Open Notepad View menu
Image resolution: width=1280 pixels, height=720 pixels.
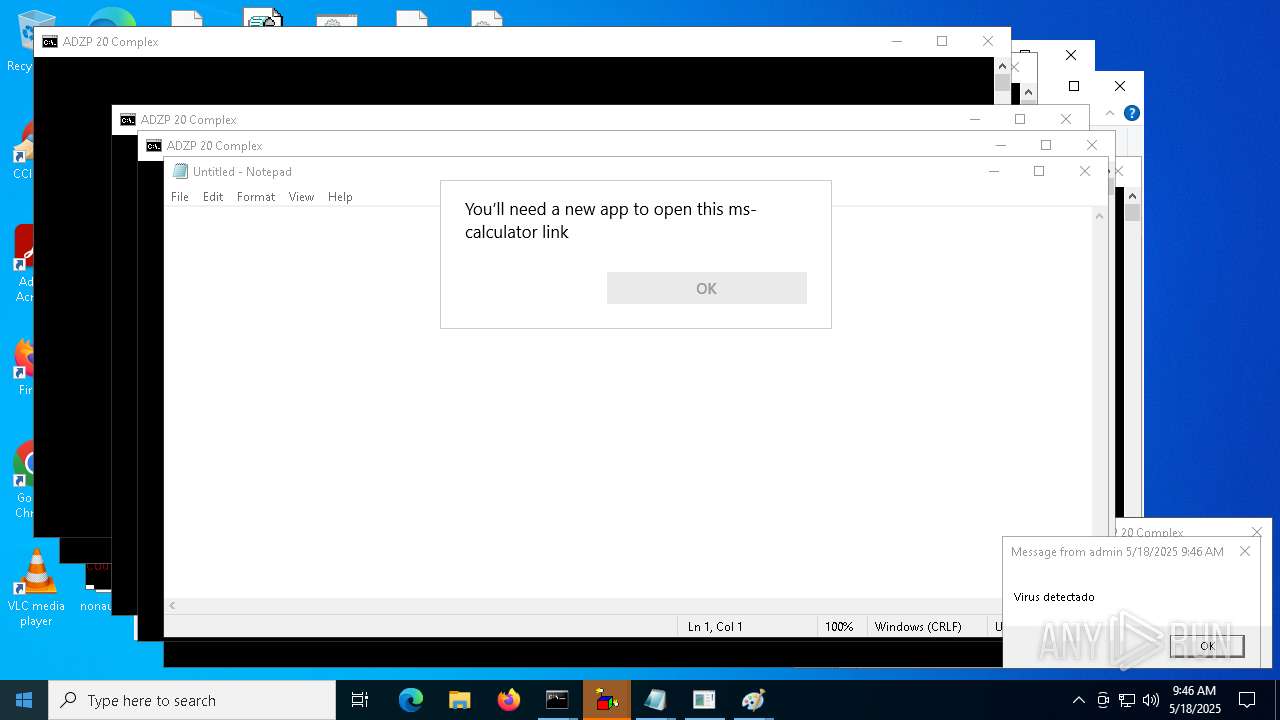[301, 197]
